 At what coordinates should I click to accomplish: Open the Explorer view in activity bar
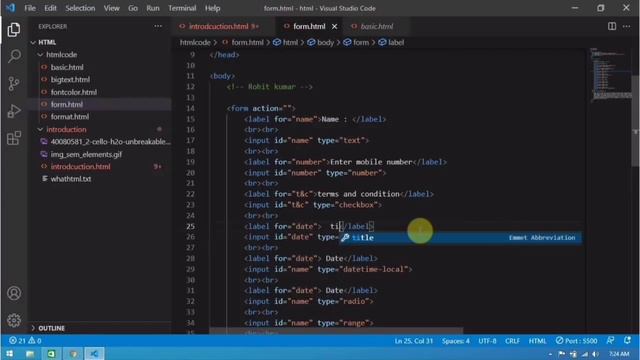click(14, 30)
